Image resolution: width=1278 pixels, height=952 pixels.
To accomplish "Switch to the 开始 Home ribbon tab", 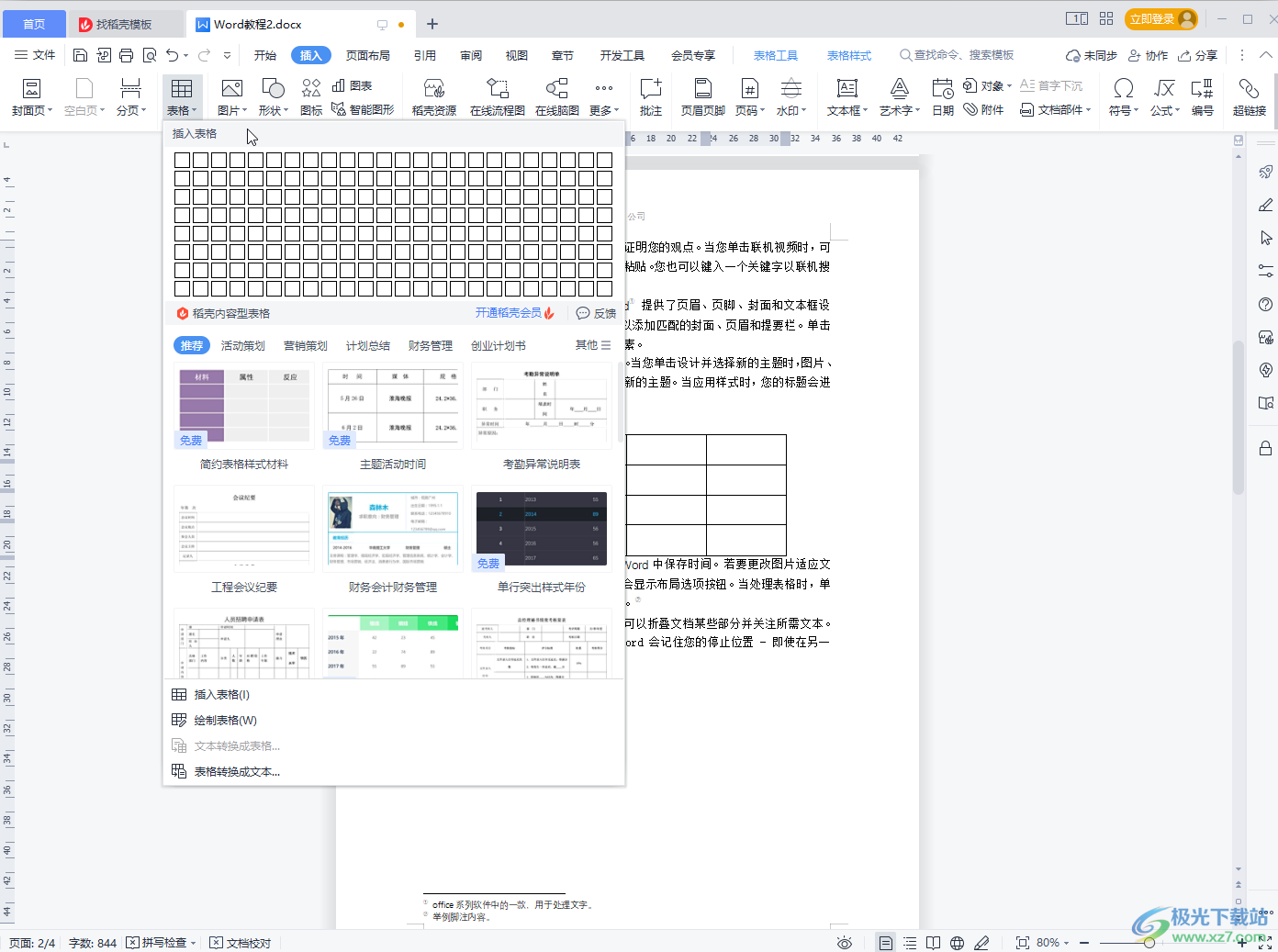I will (x=265, y=55).
